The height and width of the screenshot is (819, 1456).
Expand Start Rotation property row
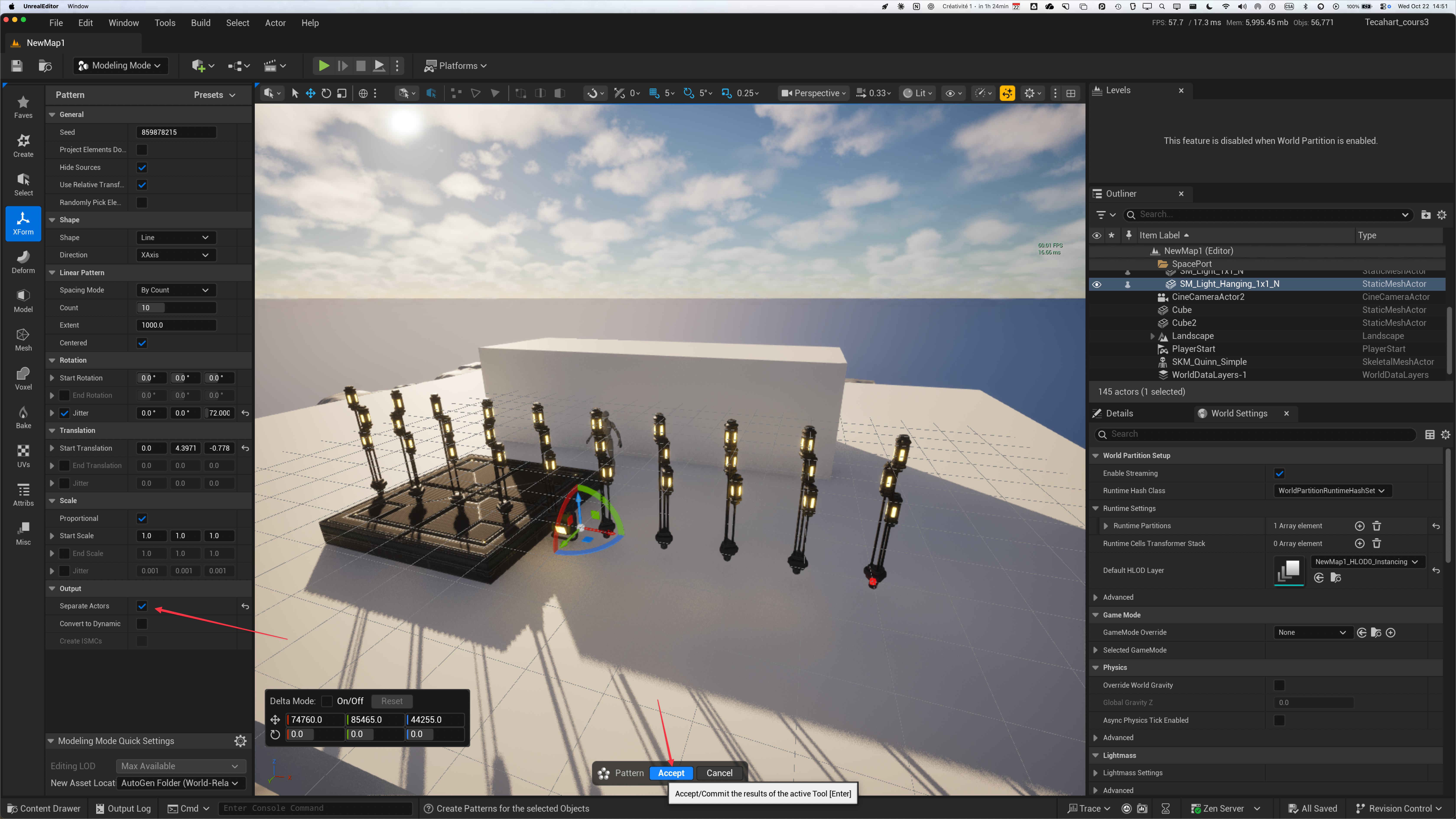point(52,378)
